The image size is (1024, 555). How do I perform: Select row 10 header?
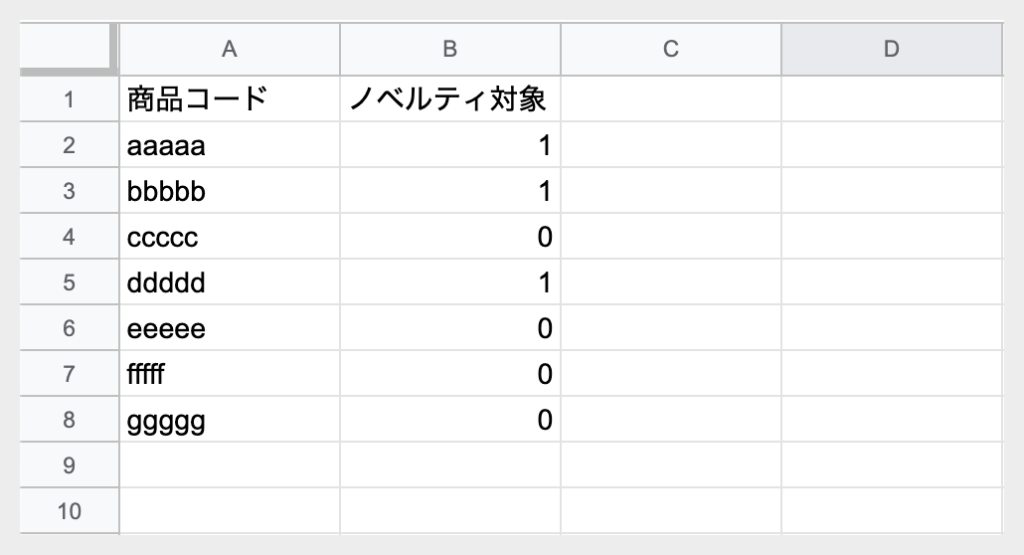69,511
